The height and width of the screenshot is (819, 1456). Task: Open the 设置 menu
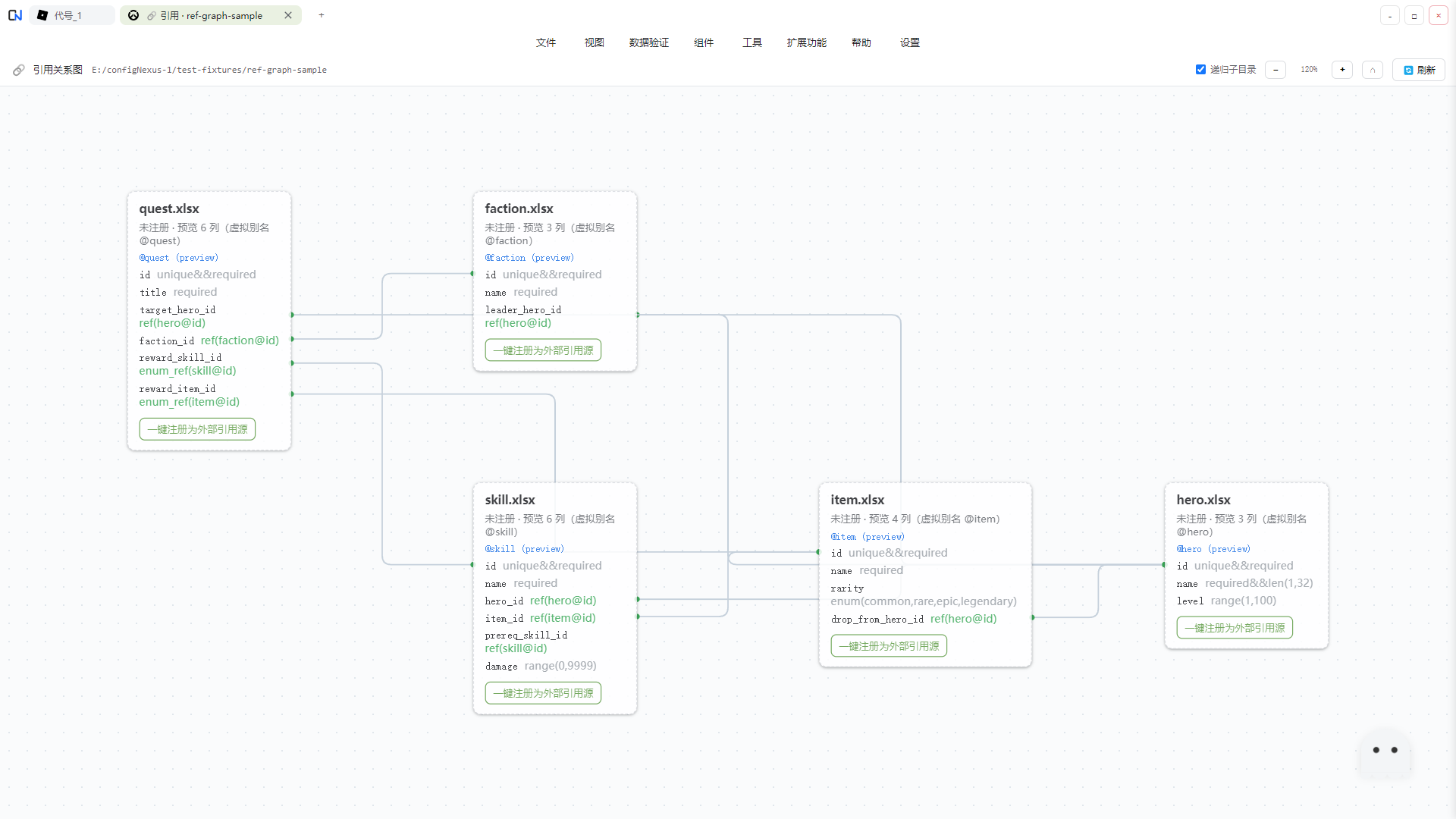pos(910,42)
